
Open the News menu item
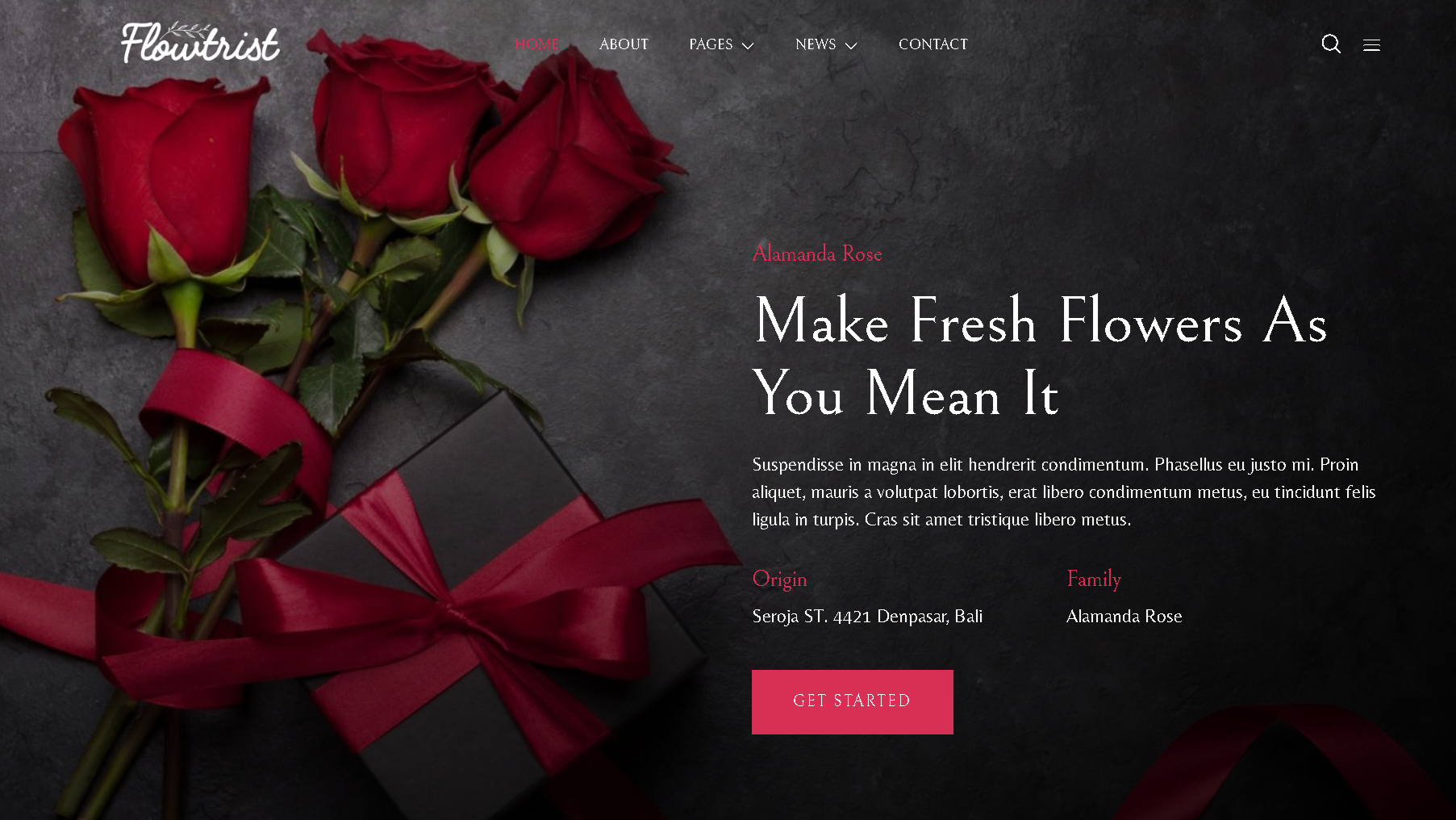pyautogui.click(x=816, y=44)
